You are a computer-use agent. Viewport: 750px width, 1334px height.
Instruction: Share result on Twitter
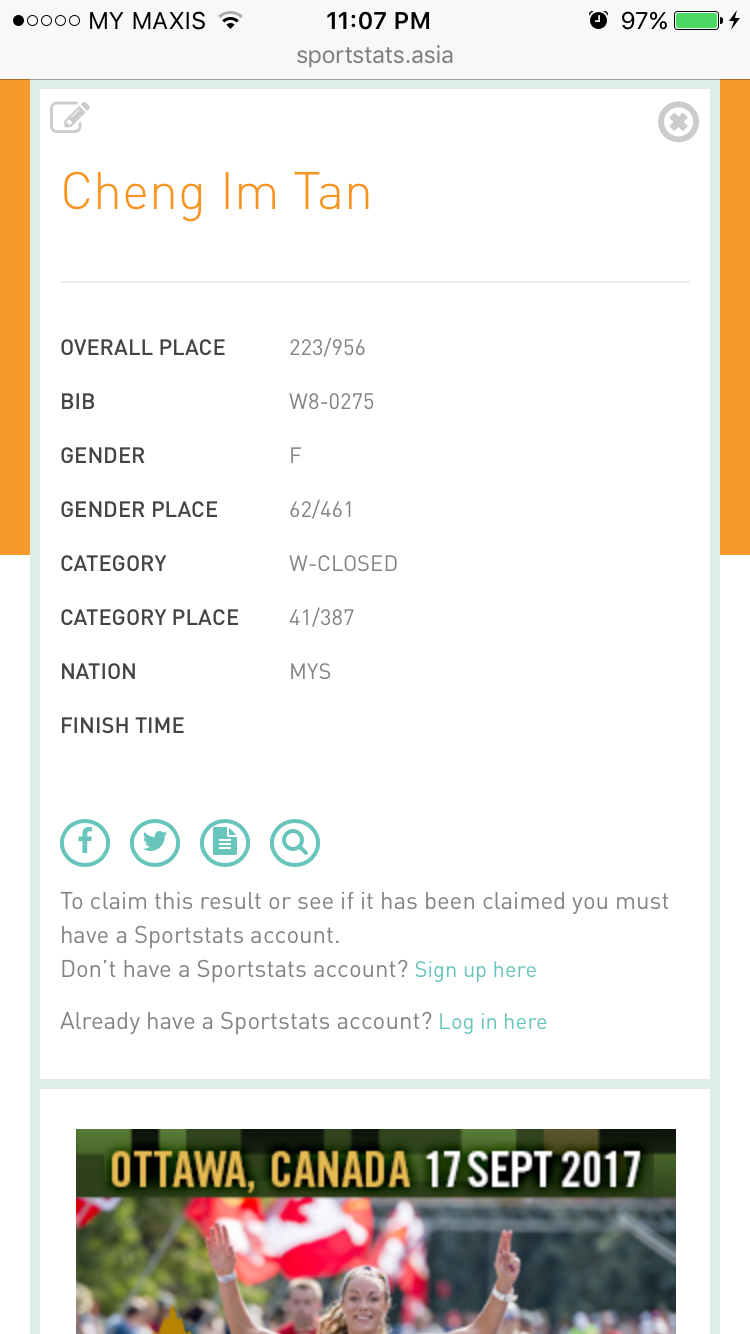pos(155,843)
